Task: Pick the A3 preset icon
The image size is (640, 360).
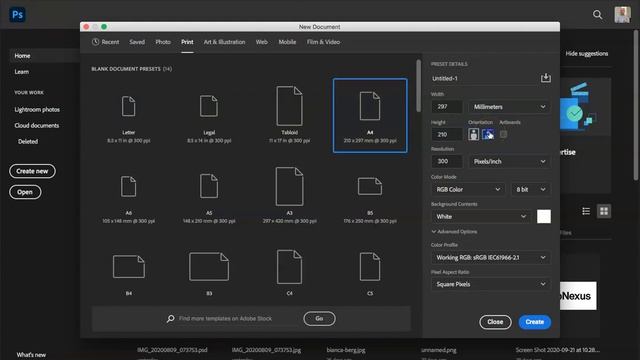Action: pos(289,186)
